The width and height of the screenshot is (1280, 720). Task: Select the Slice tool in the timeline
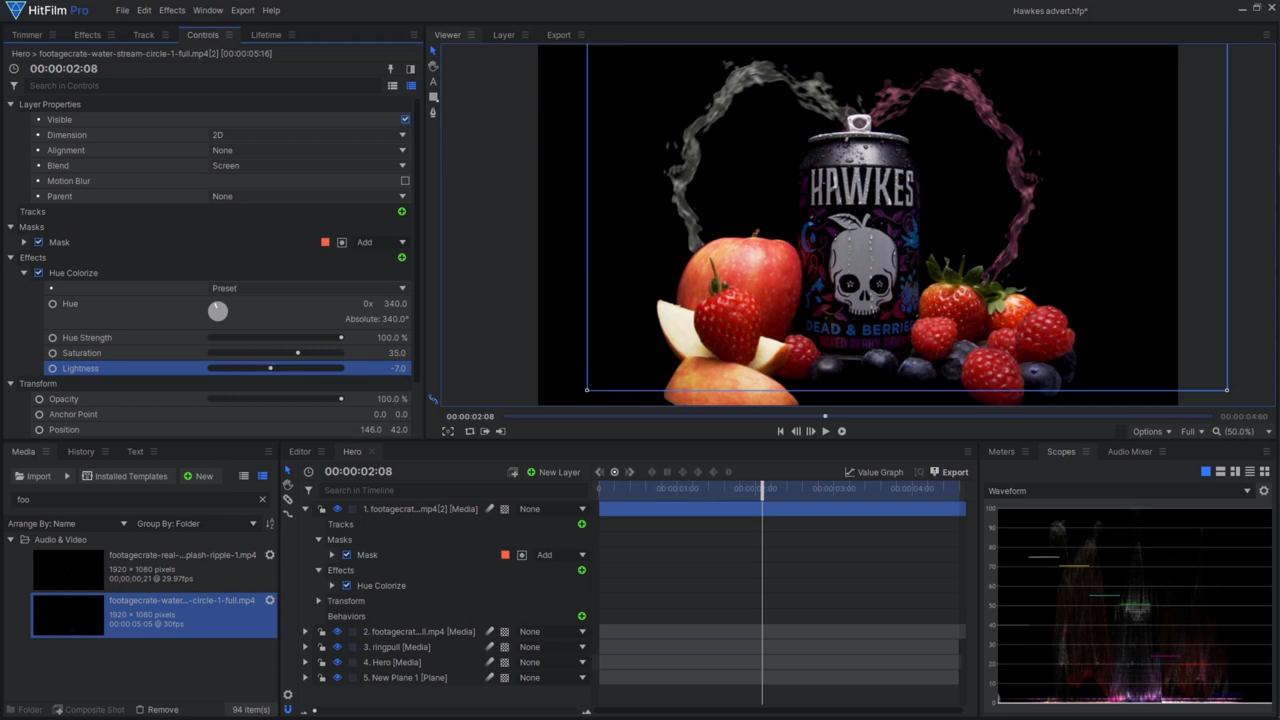pos(288,498)
